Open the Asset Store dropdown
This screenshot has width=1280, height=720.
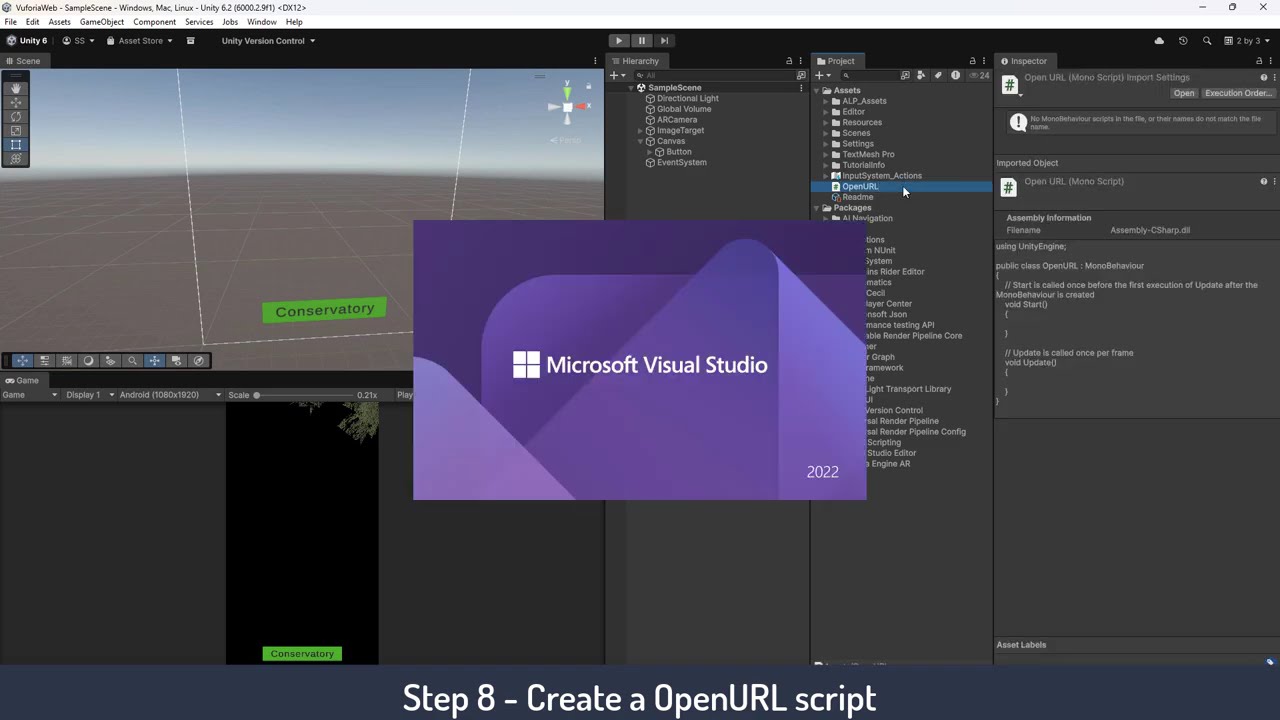pos(140,41)
